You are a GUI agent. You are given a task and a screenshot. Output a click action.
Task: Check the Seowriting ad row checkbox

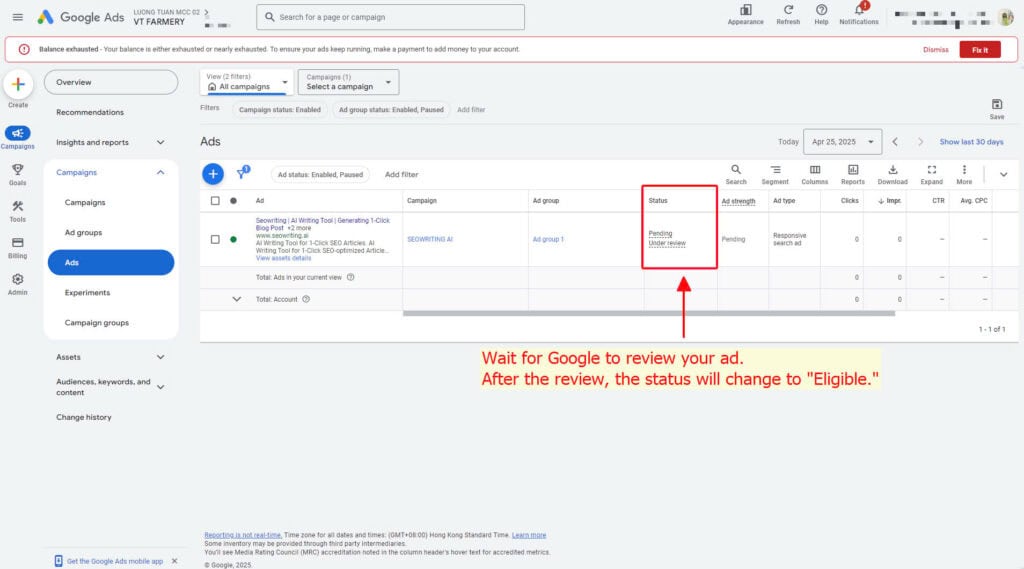point(215,239)
